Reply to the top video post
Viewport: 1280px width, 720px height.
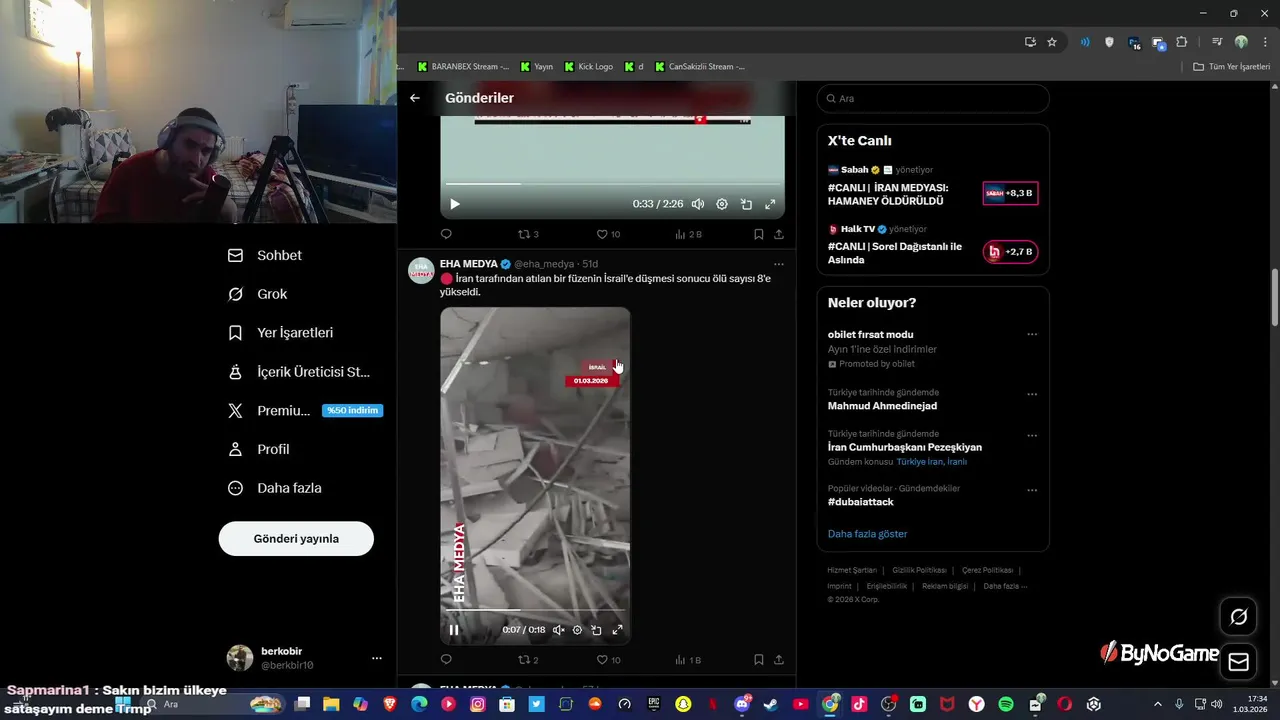(446, 234)
